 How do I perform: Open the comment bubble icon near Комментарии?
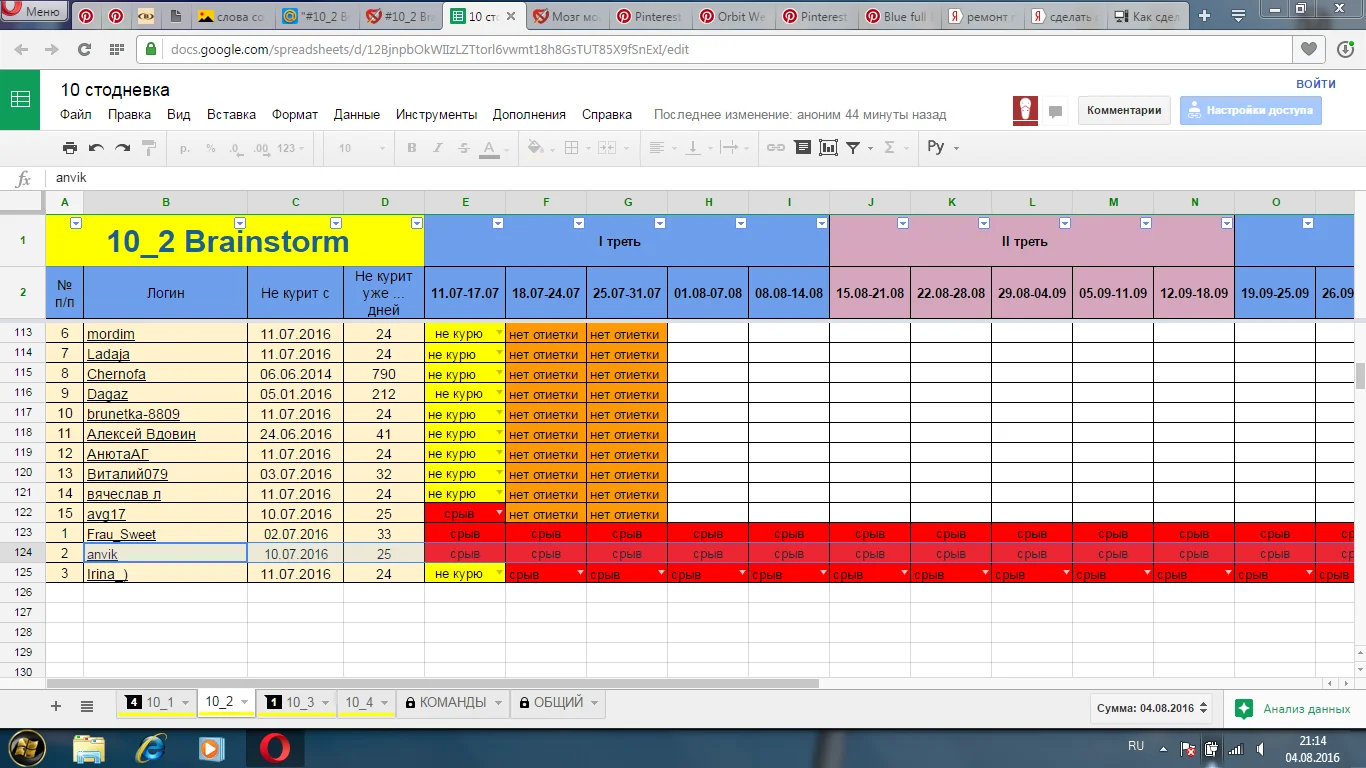(1055, 112)
